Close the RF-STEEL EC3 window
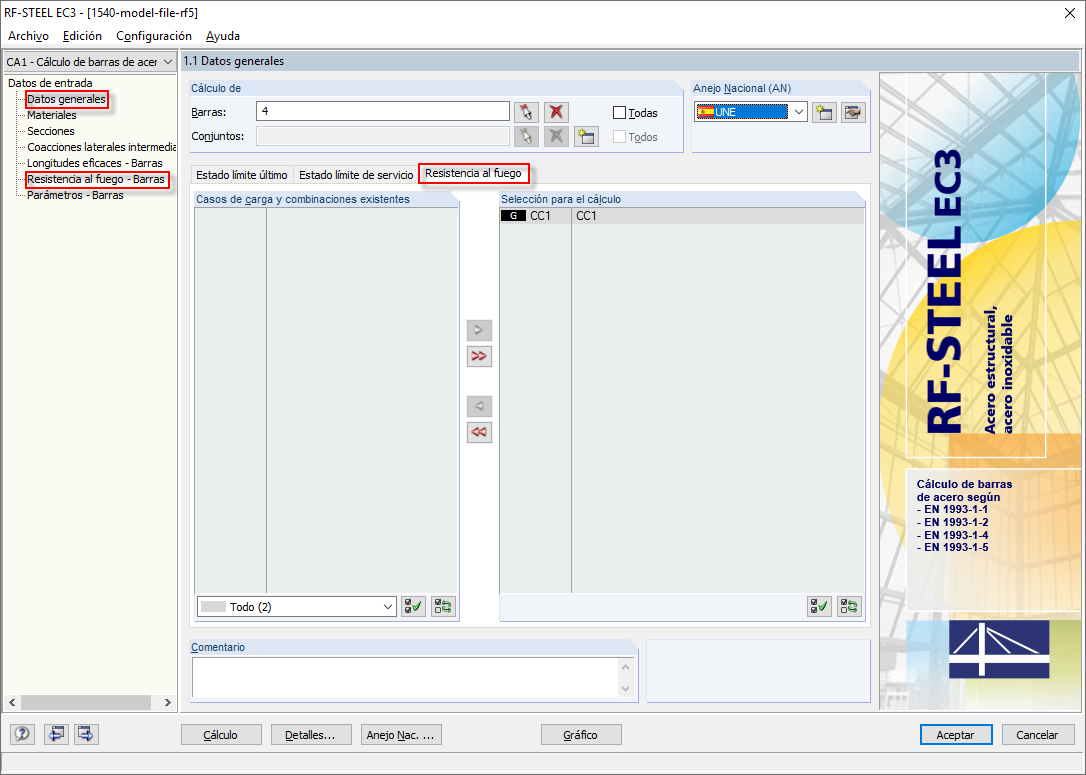1086x775 pixels. tap(1069, 13)
